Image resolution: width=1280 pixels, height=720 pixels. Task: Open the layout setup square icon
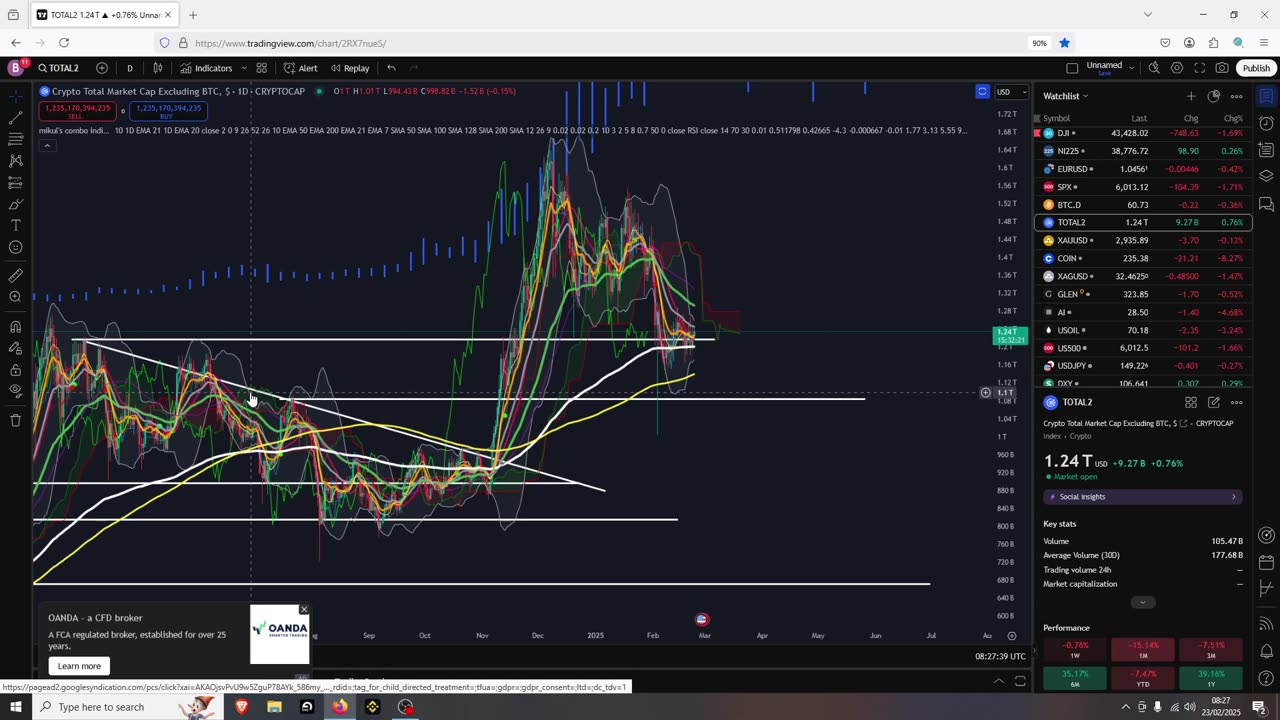tap(1072, 68)
